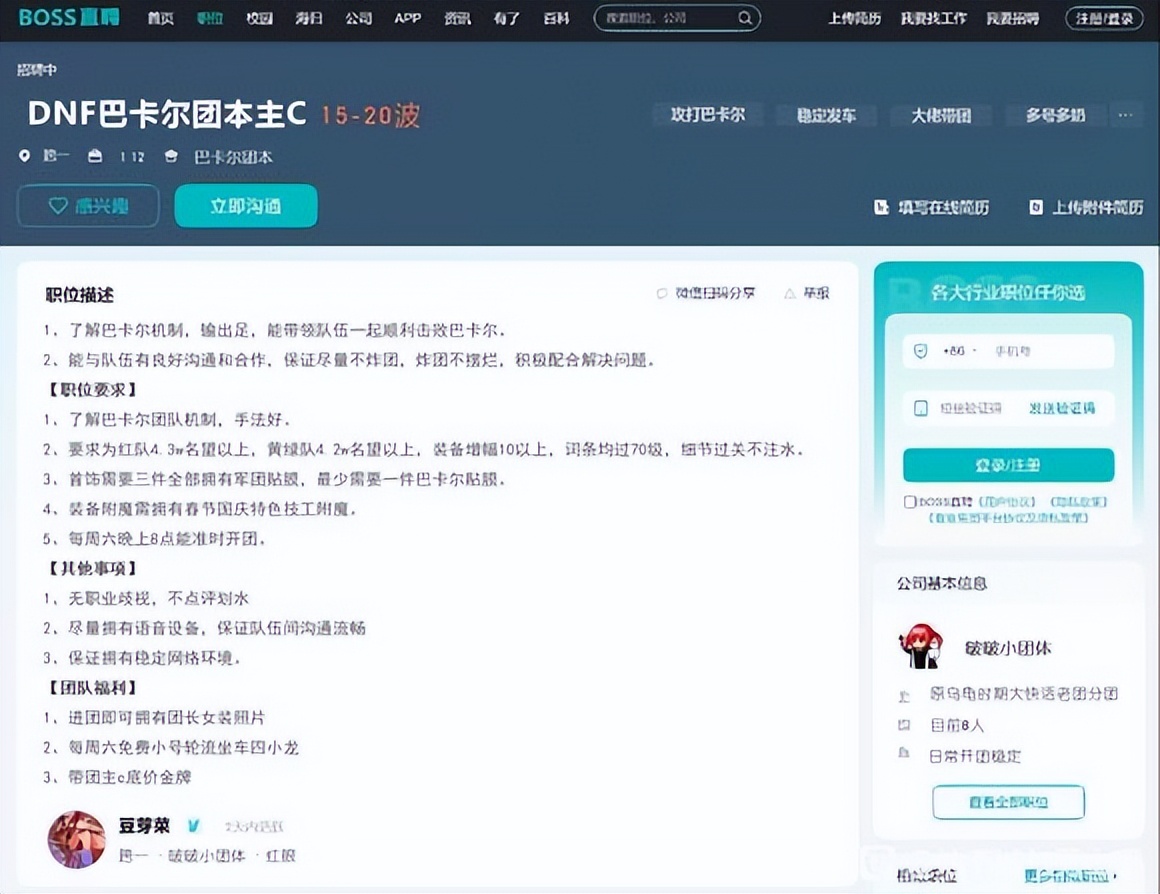
Task: Click the 查看全部职位 button
Action: tap(1008, 802)
